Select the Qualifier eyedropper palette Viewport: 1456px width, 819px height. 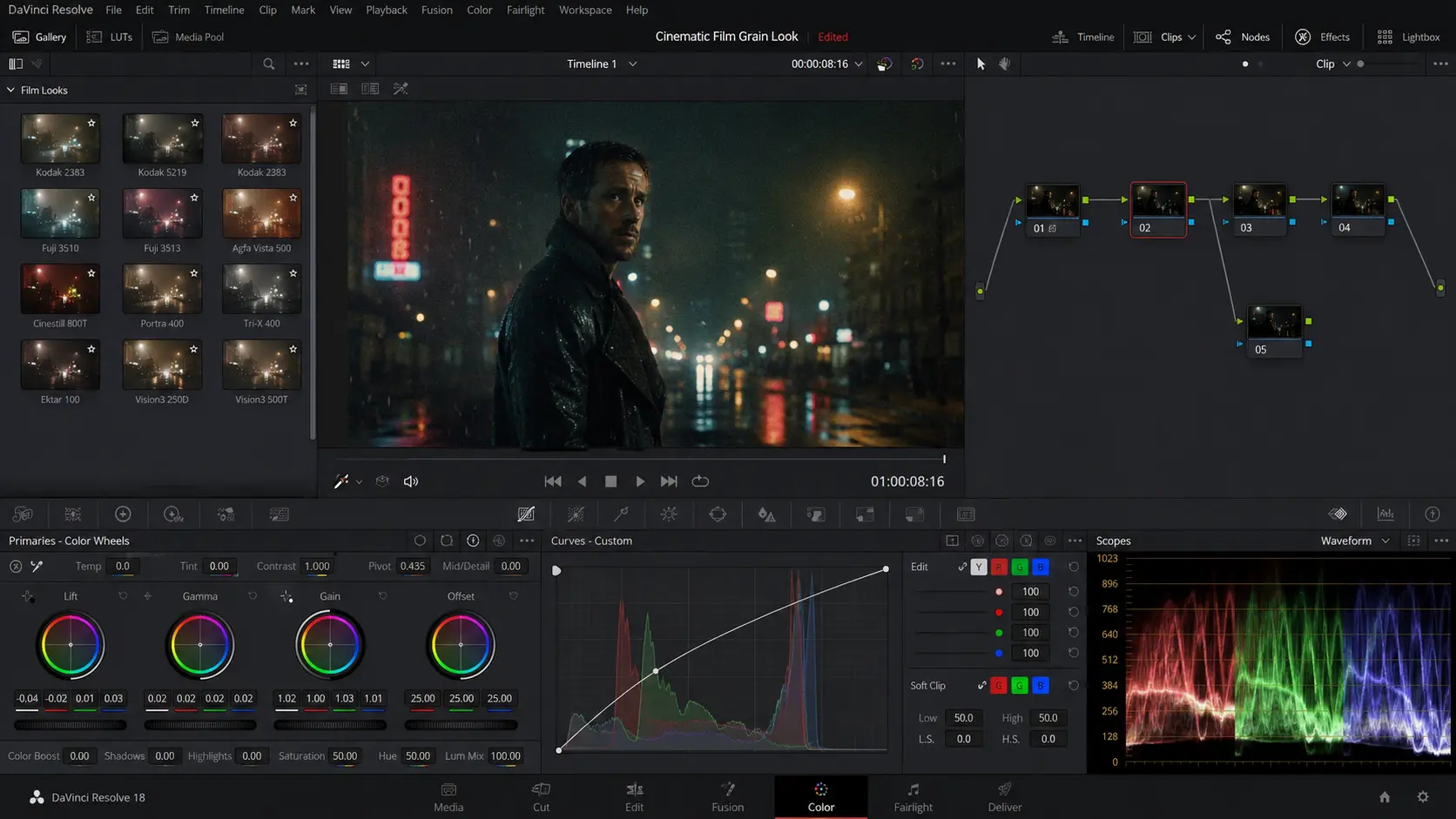point(621,514)
